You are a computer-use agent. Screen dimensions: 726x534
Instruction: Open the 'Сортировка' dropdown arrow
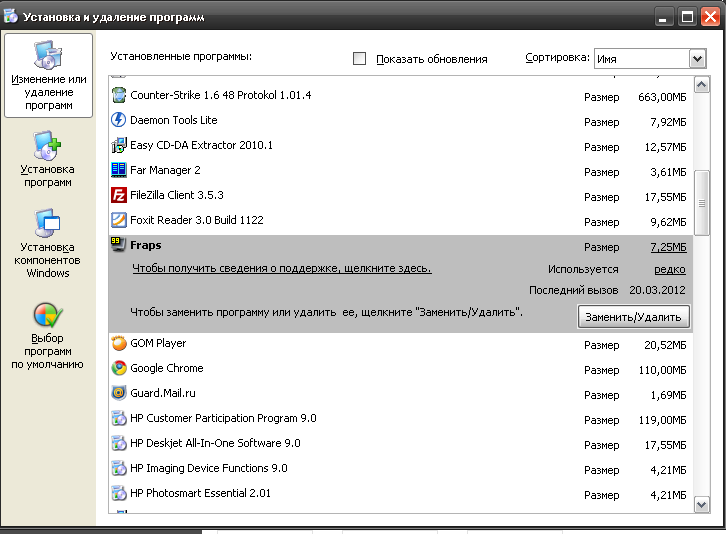click(x=697, y=59)
